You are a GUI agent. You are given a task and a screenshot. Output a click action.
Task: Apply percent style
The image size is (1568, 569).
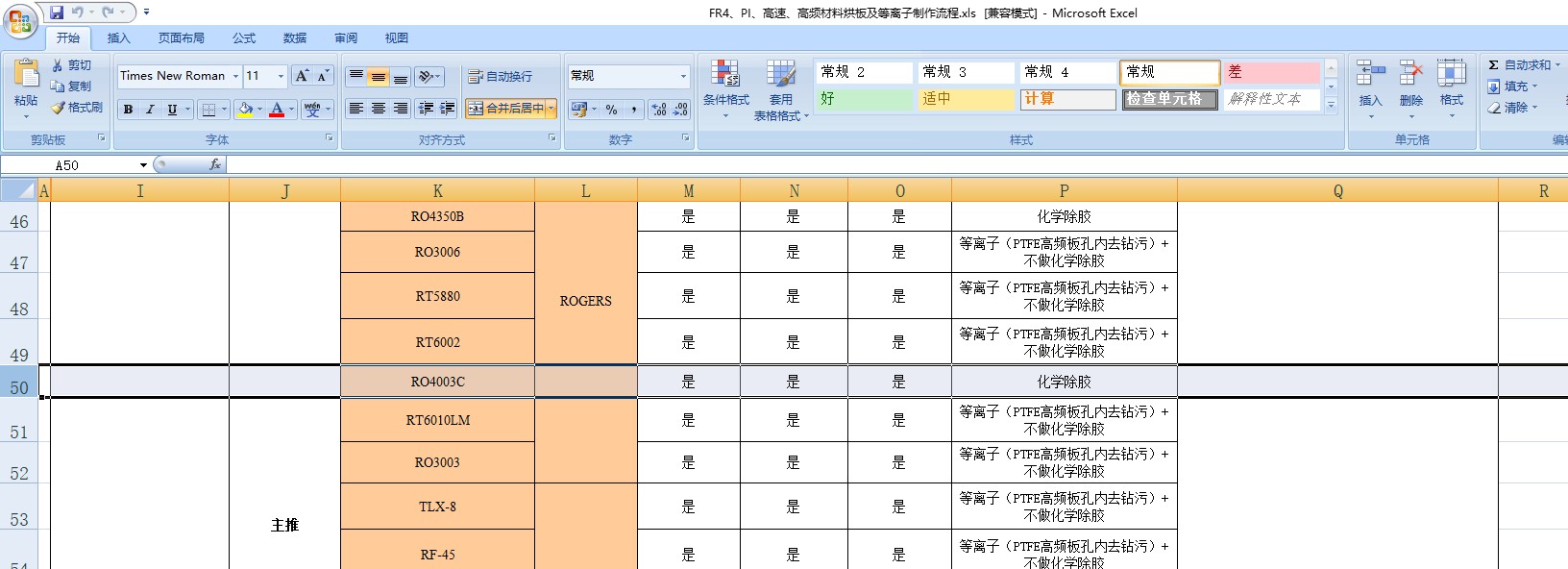(612, 110)
